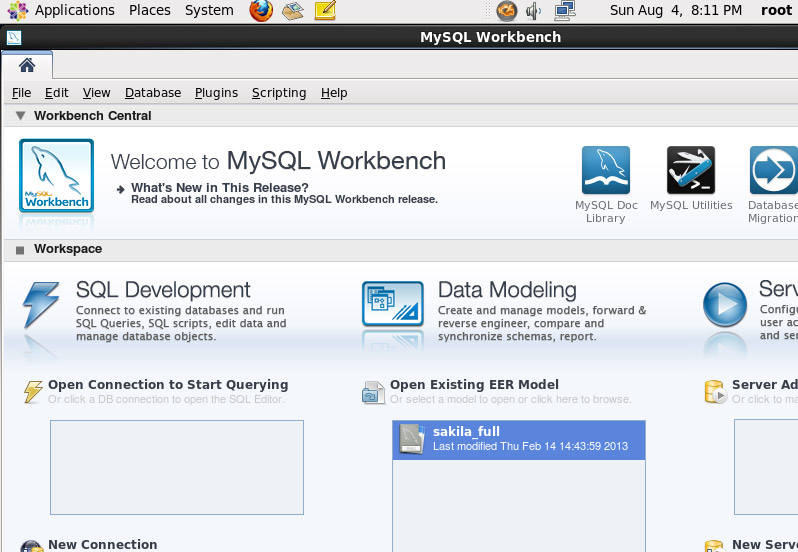Select the sakila_full model entry

point(519,440)
